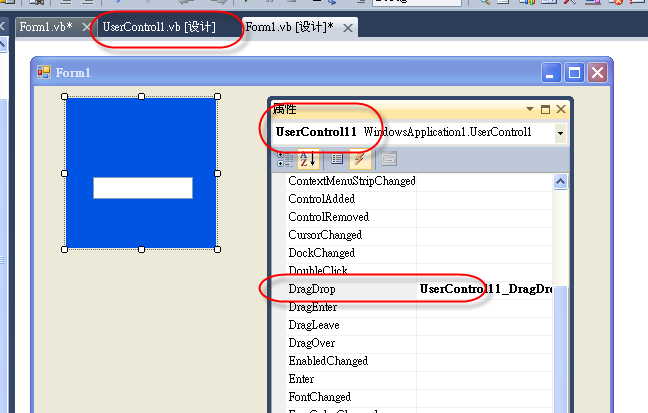The width and height of the screenshot is (648, 413).
Task: Click the Form1 window icon in title bar
Action: point(44,72)
